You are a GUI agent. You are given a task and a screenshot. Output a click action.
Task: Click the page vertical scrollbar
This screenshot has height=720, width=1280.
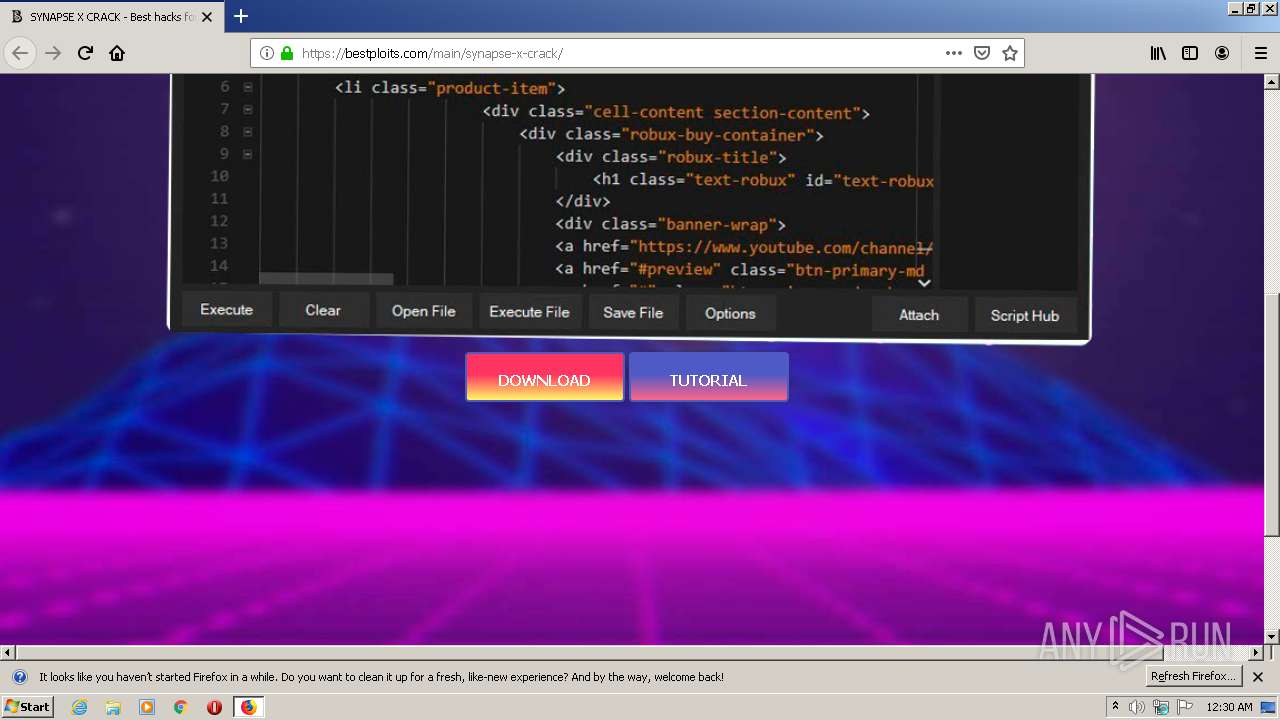tap(1272, 413)
